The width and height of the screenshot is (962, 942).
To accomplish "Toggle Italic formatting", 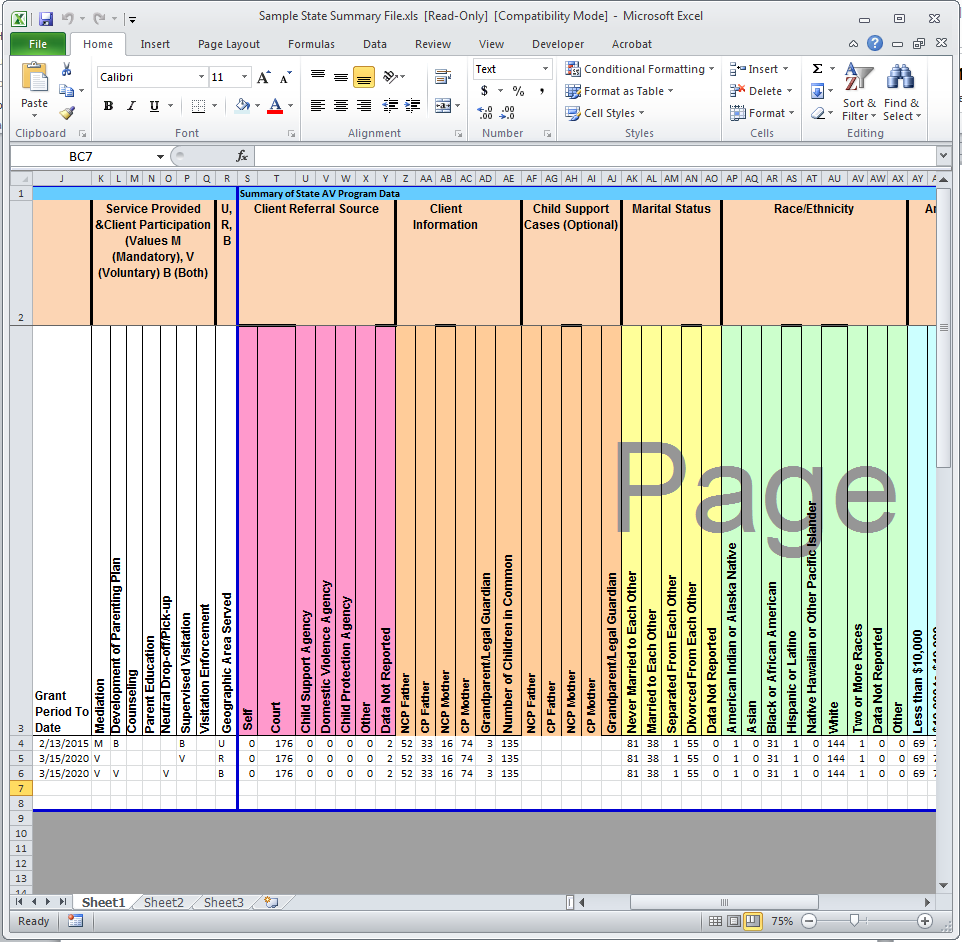I will point(131,106).
